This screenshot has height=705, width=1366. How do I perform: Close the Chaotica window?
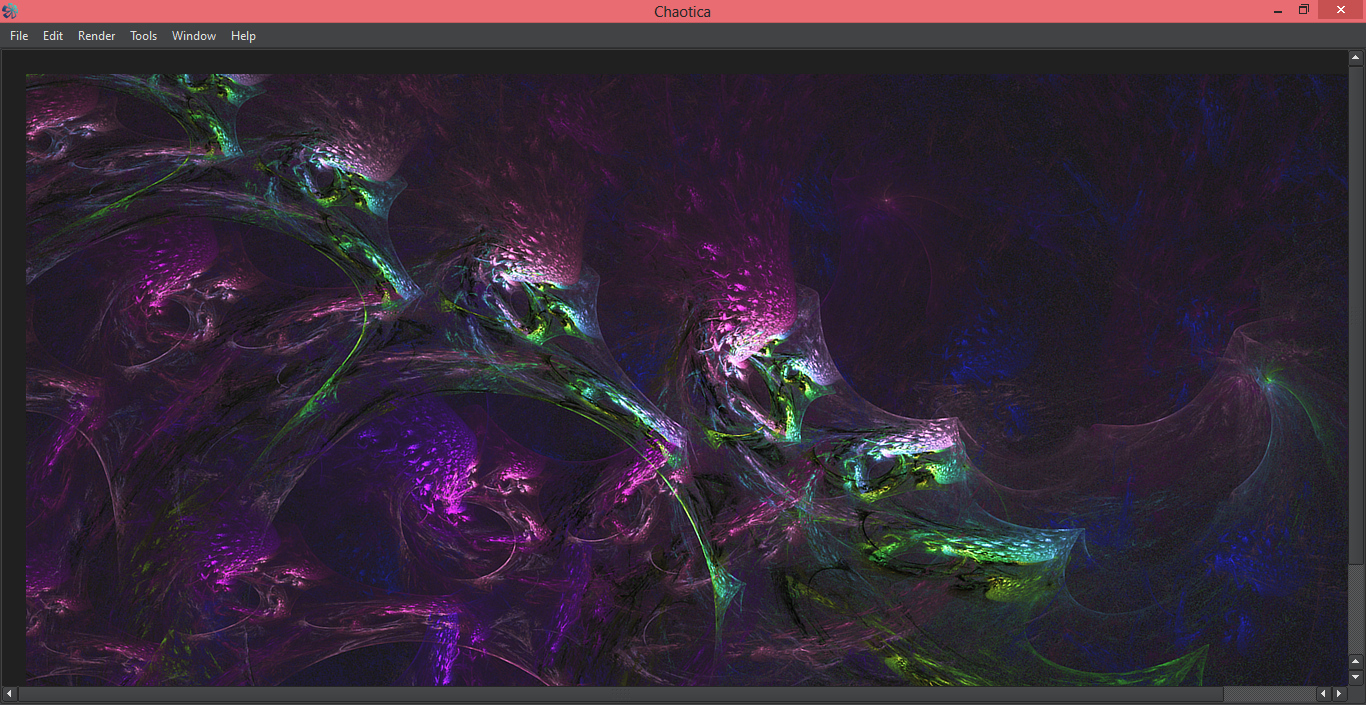[1341, 10]
